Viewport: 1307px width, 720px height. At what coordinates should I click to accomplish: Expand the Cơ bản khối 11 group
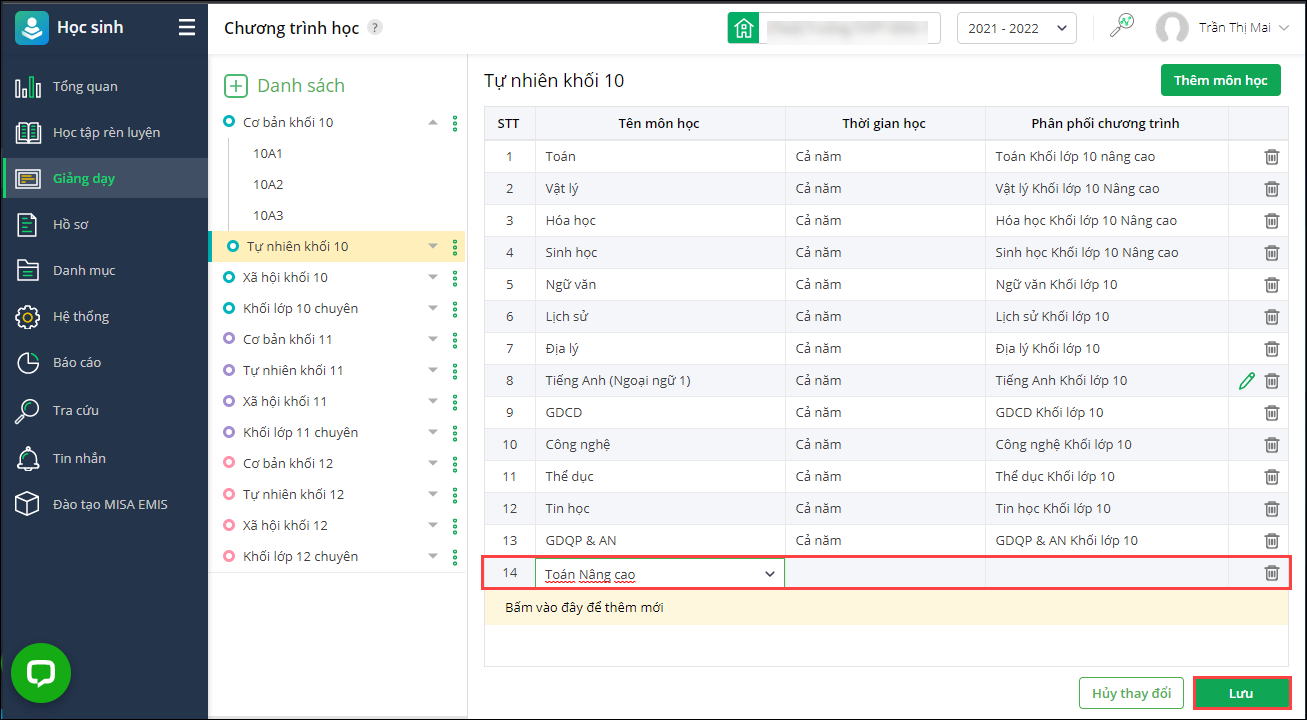(433, 340)
